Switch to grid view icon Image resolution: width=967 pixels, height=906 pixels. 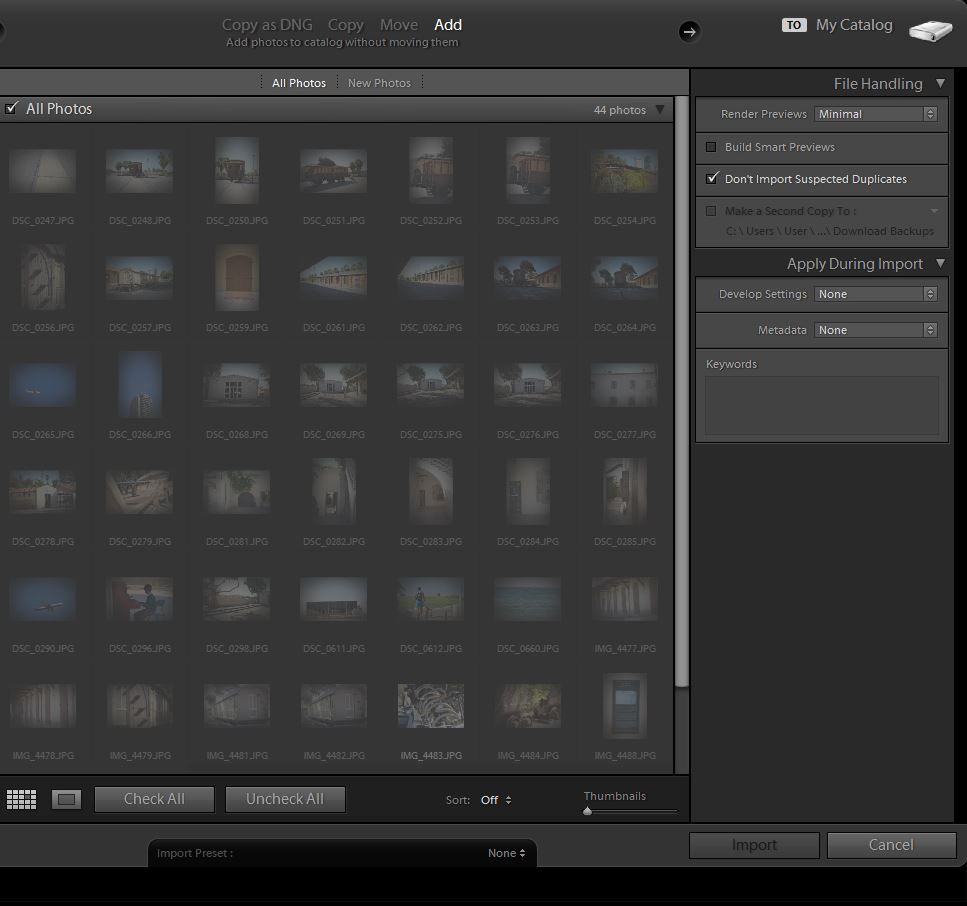[21, 799]
